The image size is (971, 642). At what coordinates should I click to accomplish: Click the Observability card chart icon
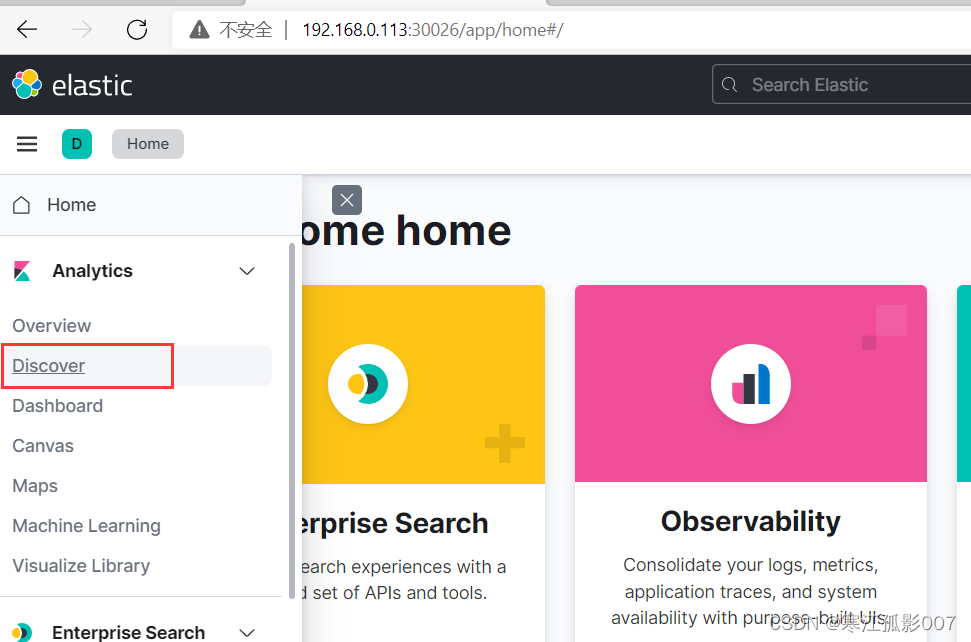coord(751,384)
